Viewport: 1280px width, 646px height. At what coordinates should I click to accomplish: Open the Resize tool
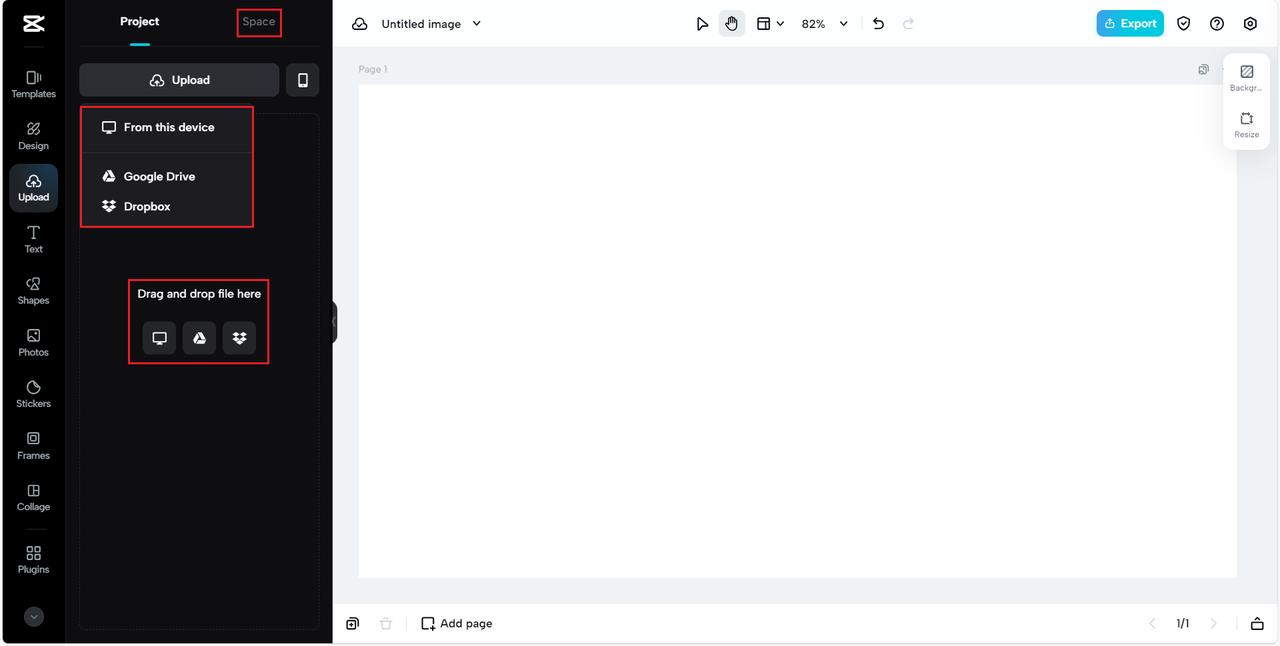1246,125
